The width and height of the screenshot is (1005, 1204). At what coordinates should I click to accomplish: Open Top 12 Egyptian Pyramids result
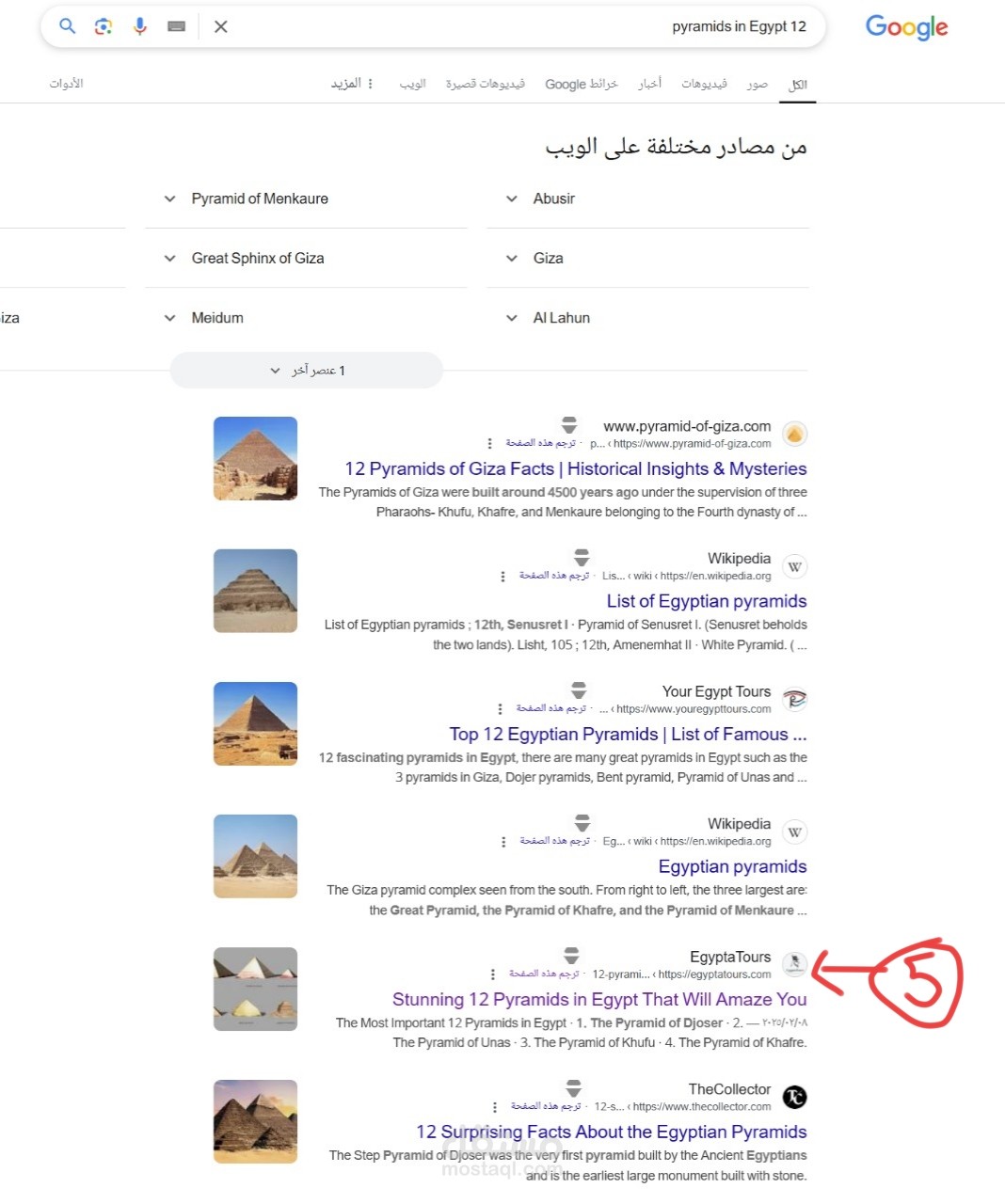tap(628, 734)
